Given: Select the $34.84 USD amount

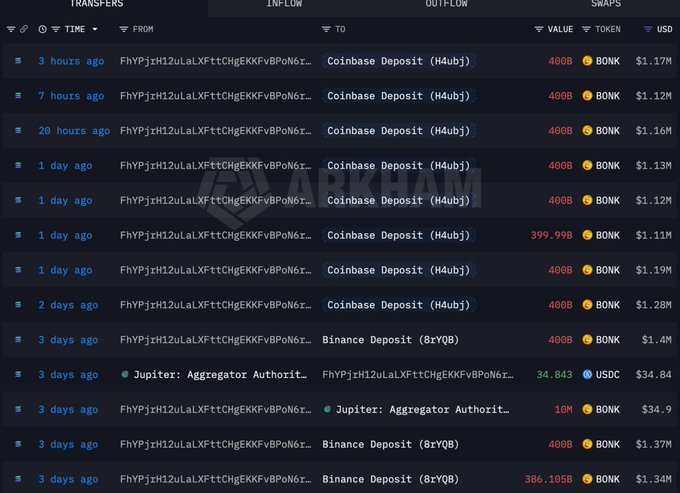Looking at the screenshot, I should point(654,375).
